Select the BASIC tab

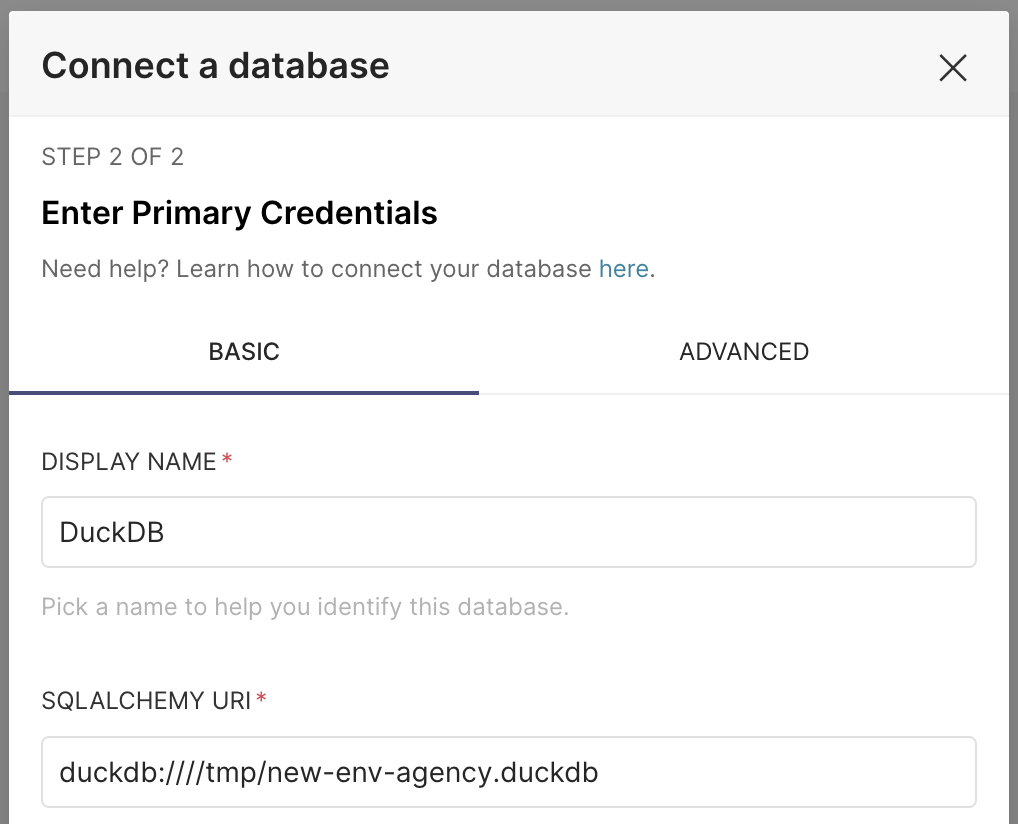pyautogui.click(x=244, y=352)
